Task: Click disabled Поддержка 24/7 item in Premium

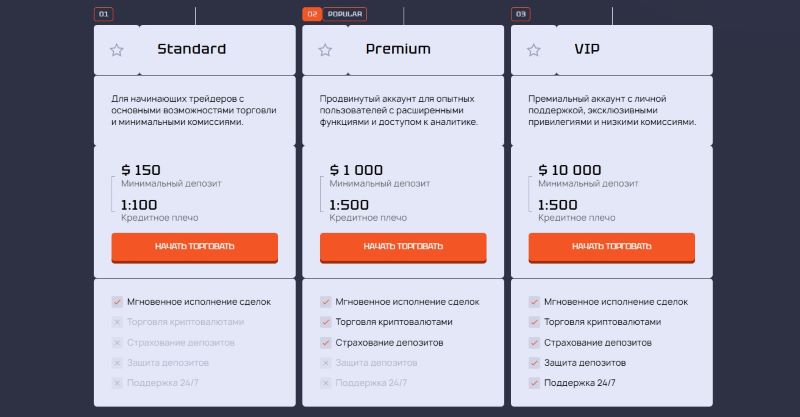Action: coord(371,383)
